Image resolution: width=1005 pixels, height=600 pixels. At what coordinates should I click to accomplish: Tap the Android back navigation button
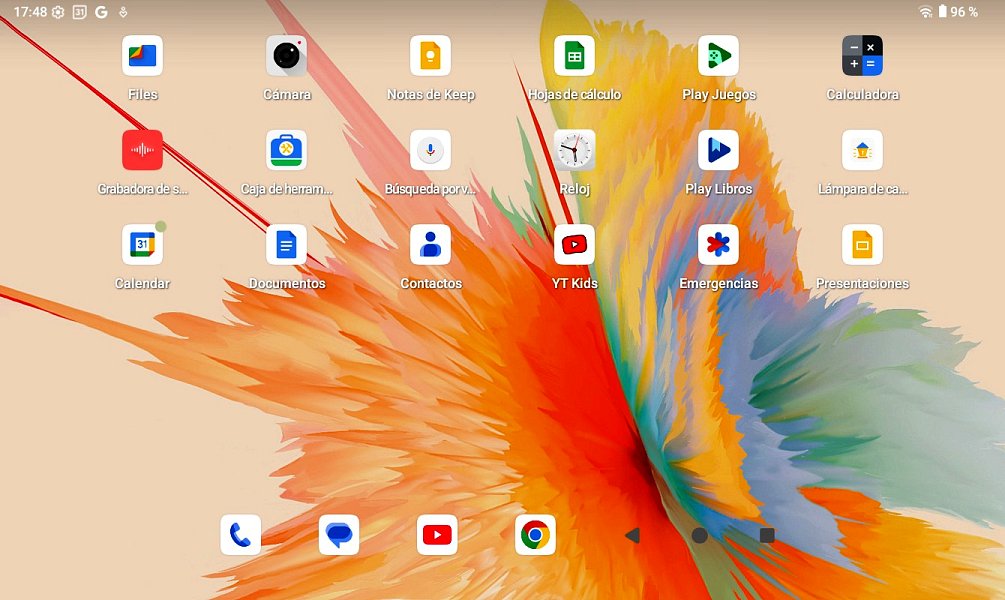632,535
